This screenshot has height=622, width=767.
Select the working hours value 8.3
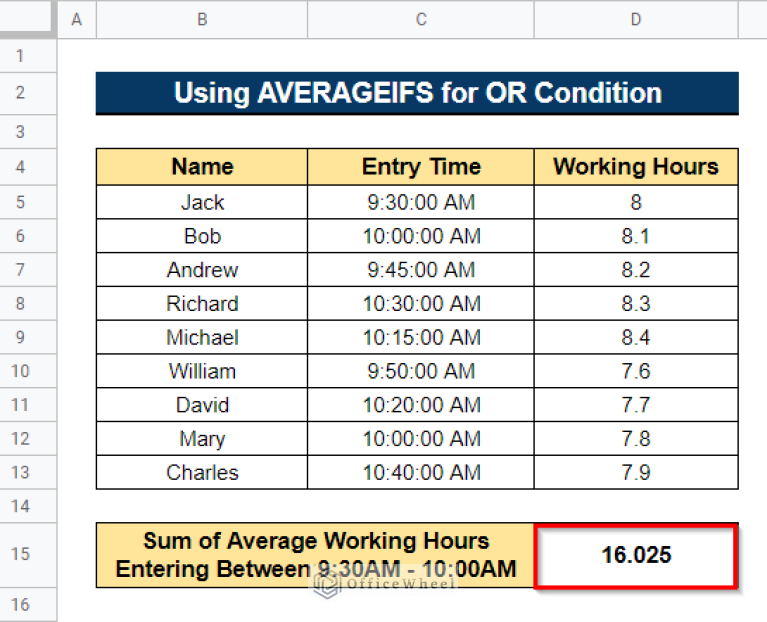636,303
